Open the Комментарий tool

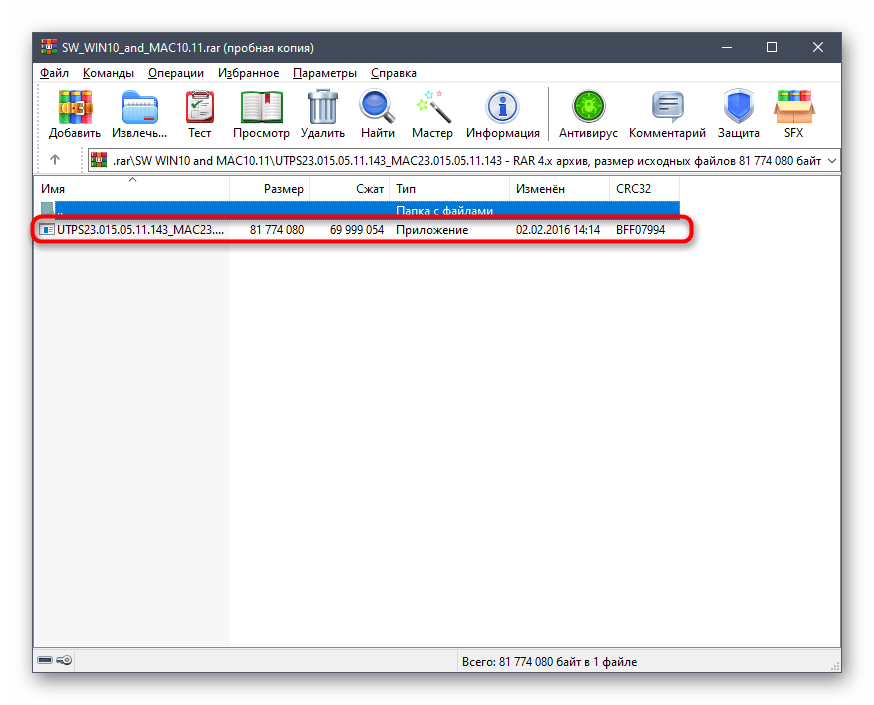pyautogui.click(x=667, y=106)
